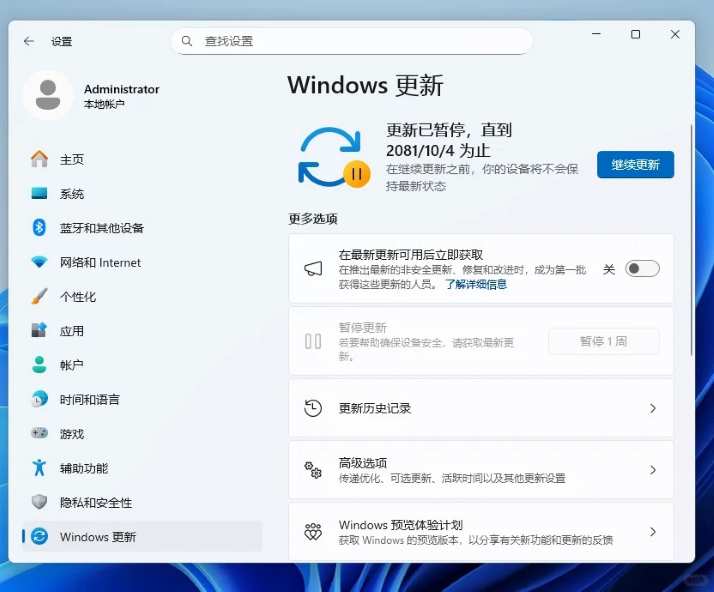Click the accessibility figure icon for 辅助功能
The height and width of the screenshot is (592, 714).
(x=39, y=468)
